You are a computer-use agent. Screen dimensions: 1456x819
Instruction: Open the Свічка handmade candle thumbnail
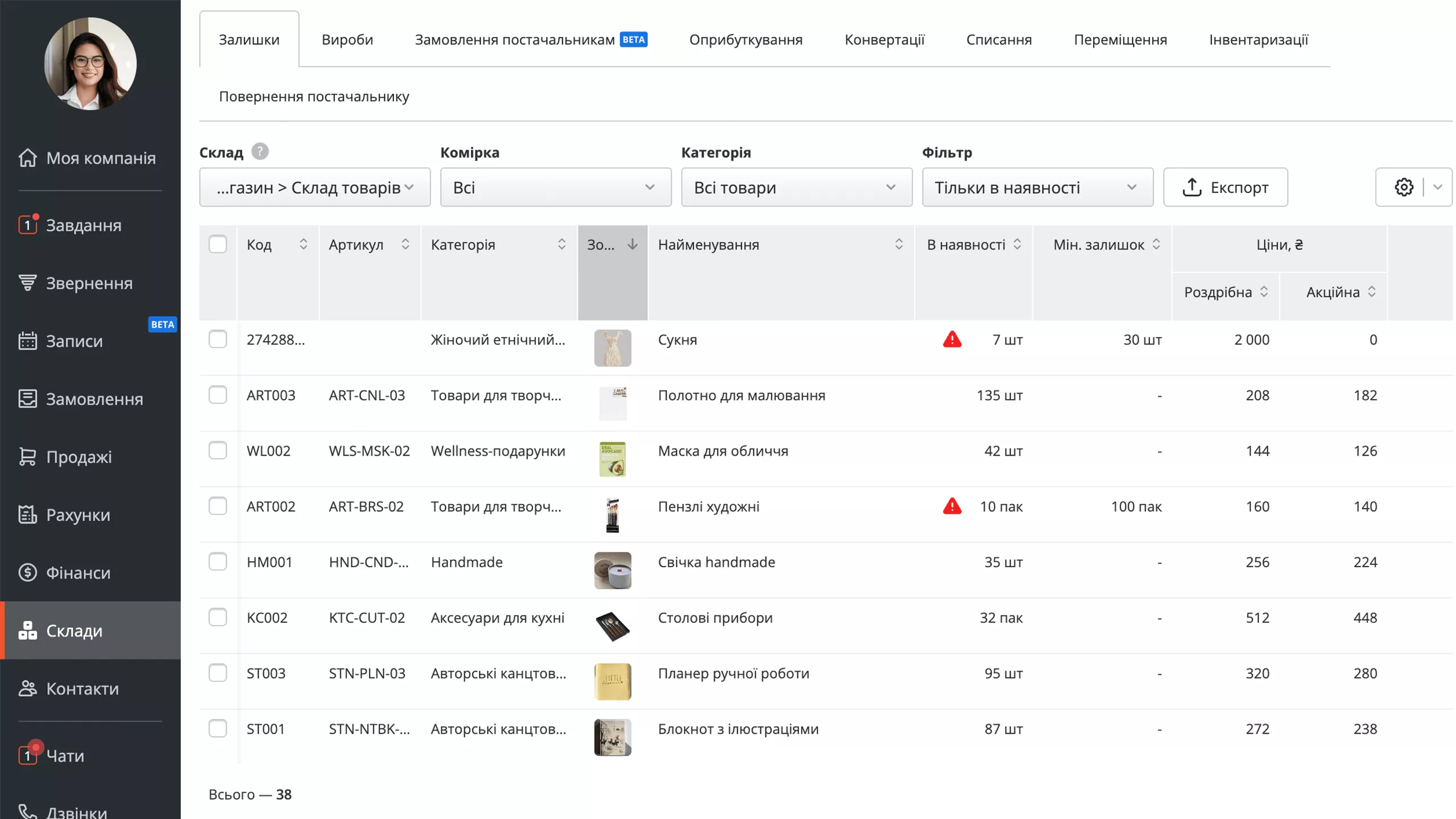[613, 570]
